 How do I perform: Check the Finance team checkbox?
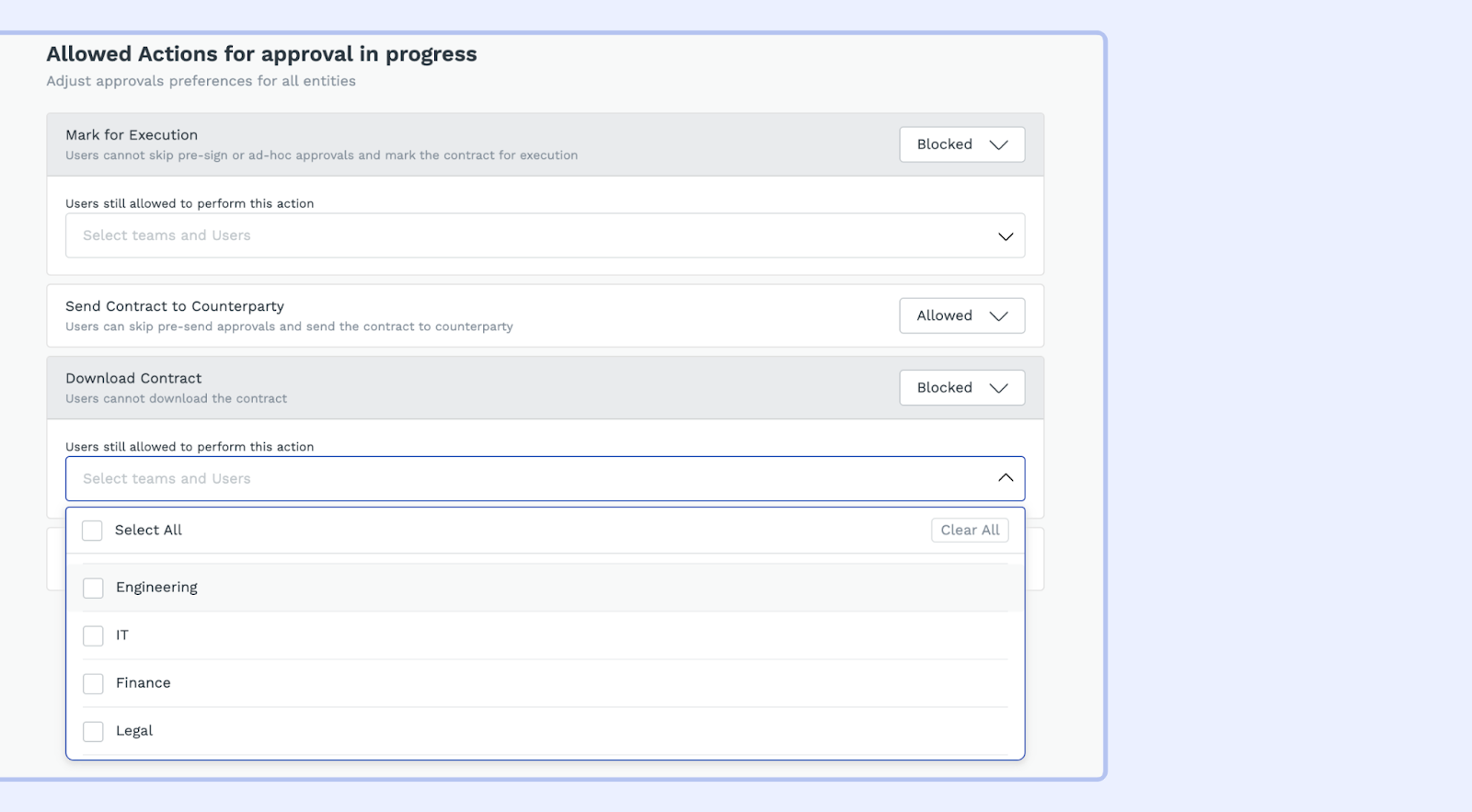tap(93, 683)
